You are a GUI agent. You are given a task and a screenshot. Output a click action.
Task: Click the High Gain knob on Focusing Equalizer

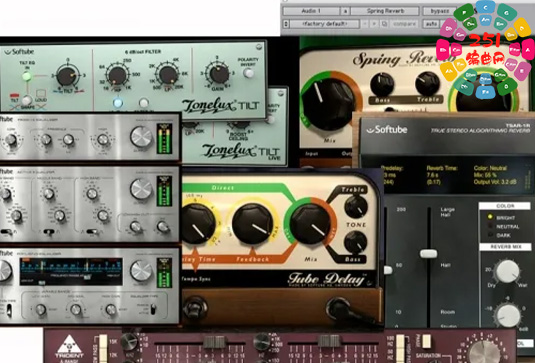[x=111, y=310]
